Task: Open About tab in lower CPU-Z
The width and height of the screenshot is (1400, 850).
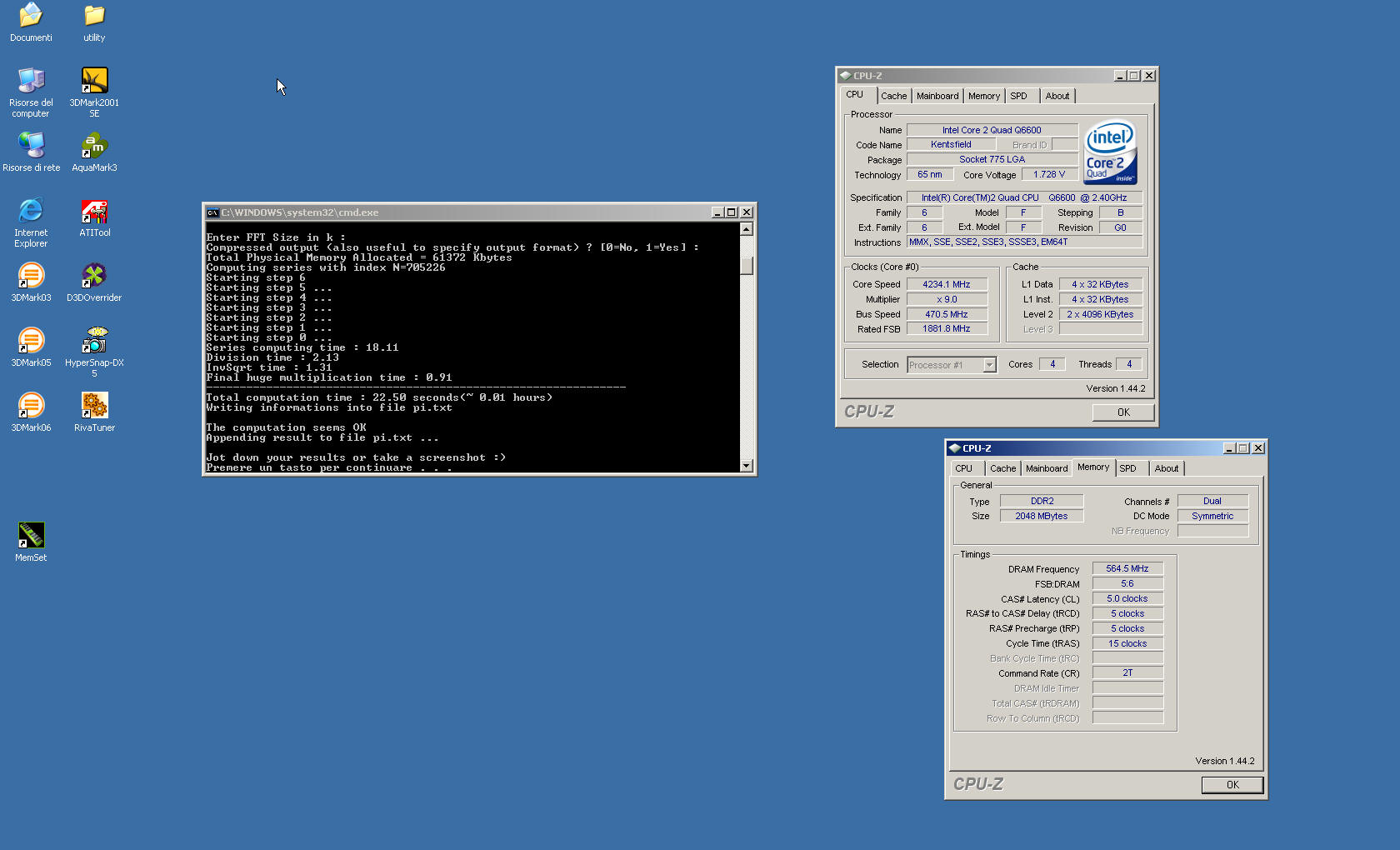Action: 1167,468
